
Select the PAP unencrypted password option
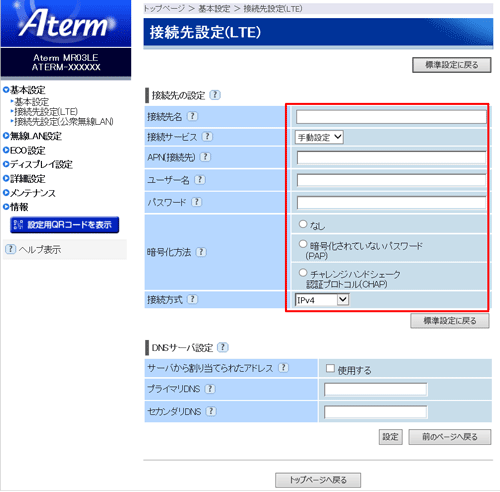[303, 244]
